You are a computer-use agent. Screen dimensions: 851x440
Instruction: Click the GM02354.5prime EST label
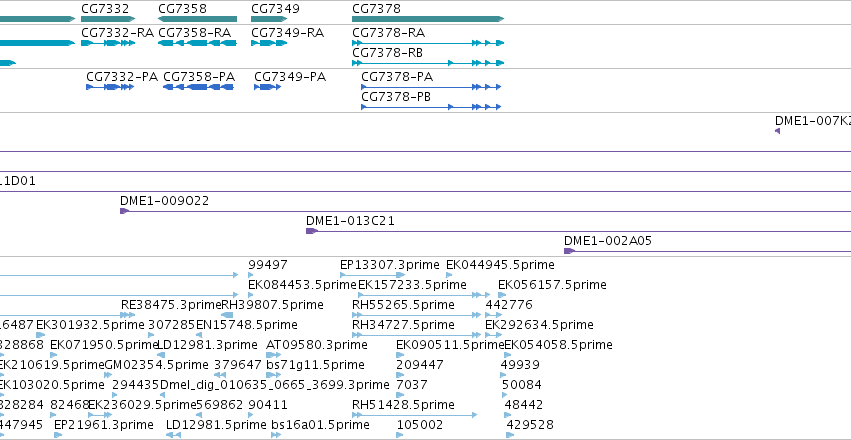coord(156,365)
